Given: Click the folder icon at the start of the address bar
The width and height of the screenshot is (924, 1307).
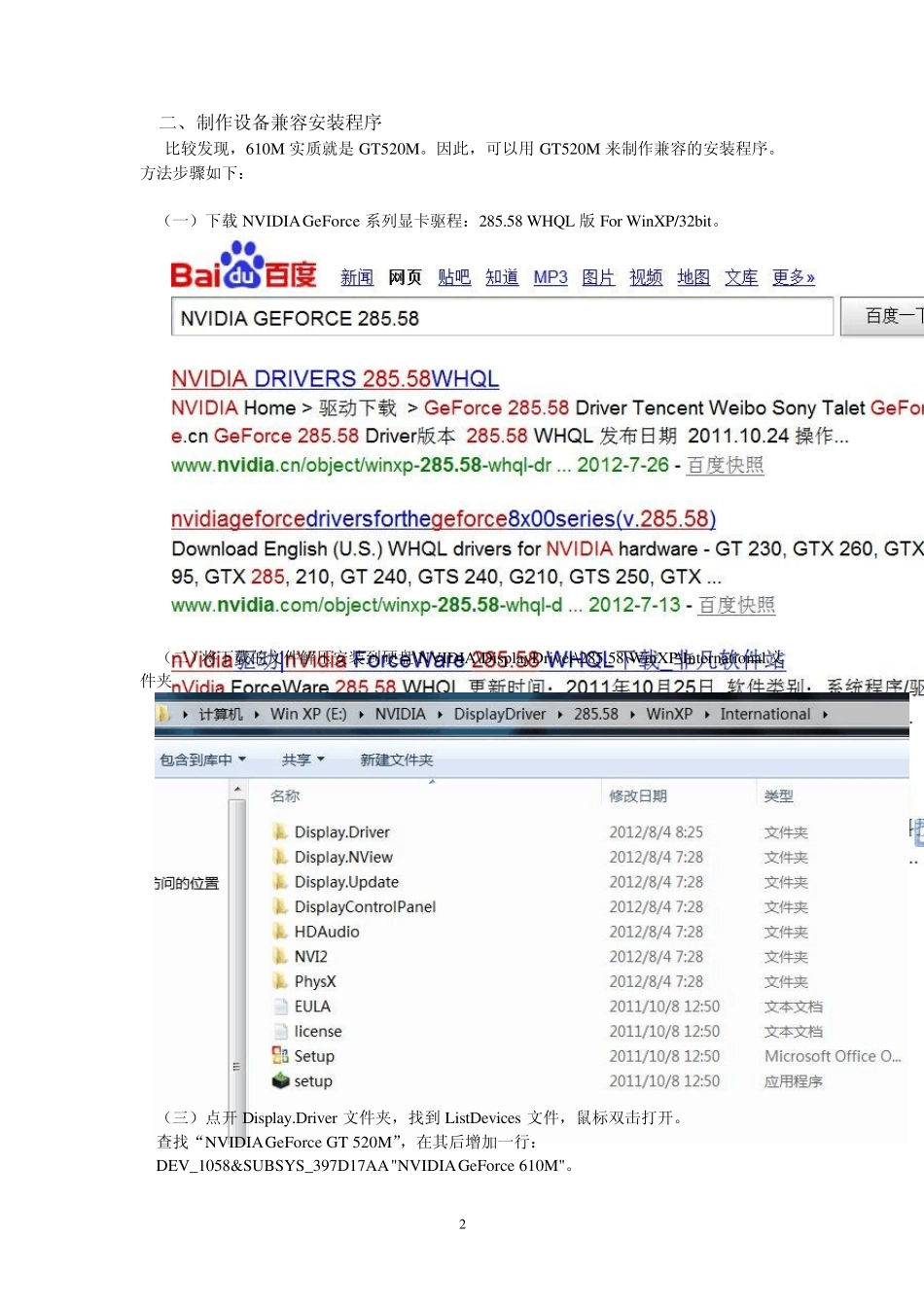Looking at the screenshot, I should 162,714.
